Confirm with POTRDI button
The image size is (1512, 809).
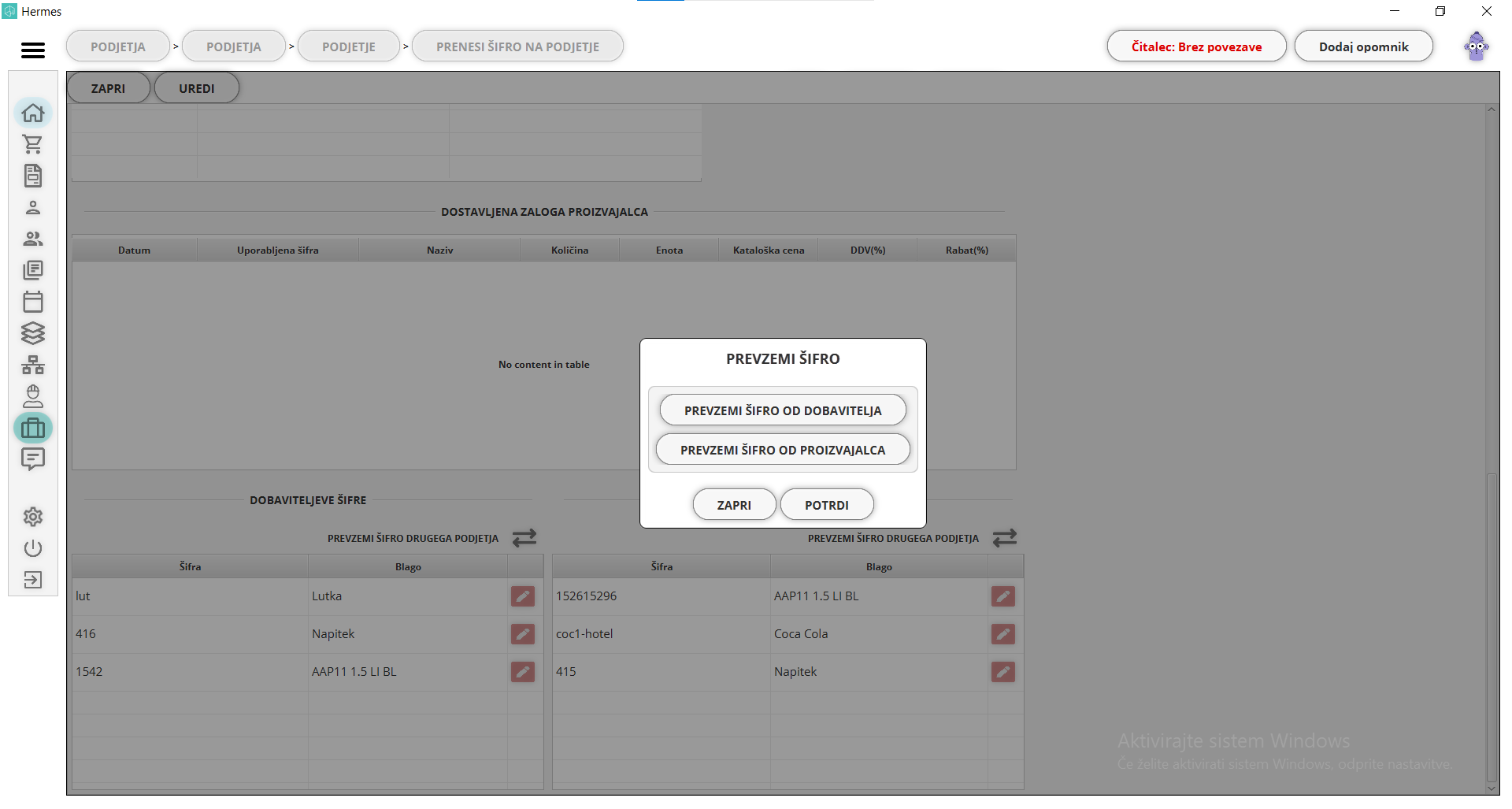click(827, 505)
